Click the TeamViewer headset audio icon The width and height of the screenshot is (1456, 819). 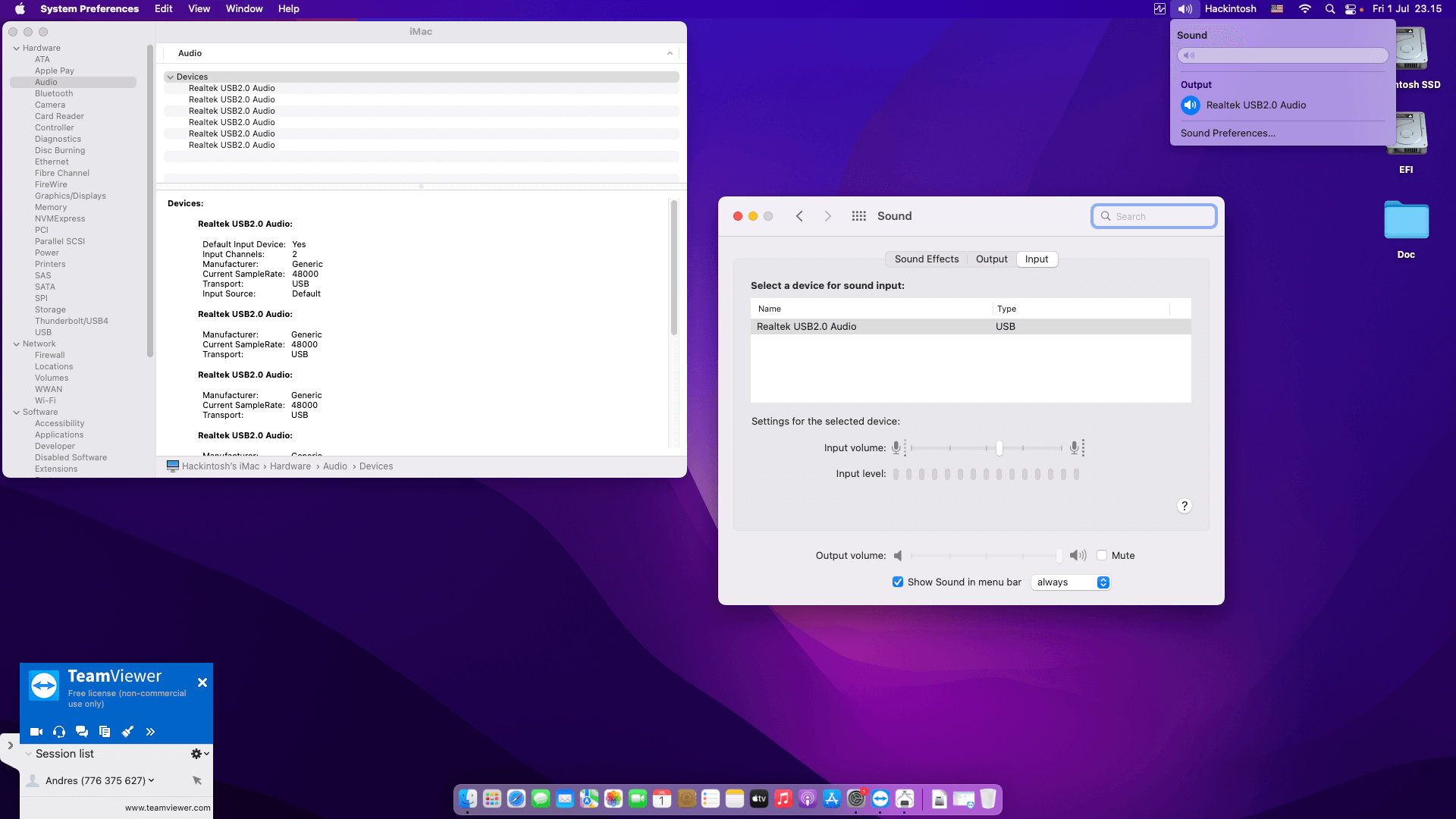pyautogui.click(x=59, y=732)
